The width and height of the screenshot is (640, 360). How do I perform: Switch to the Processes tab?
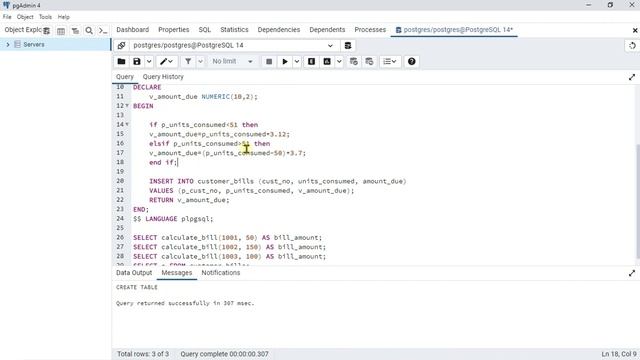[x=370, y=30]
